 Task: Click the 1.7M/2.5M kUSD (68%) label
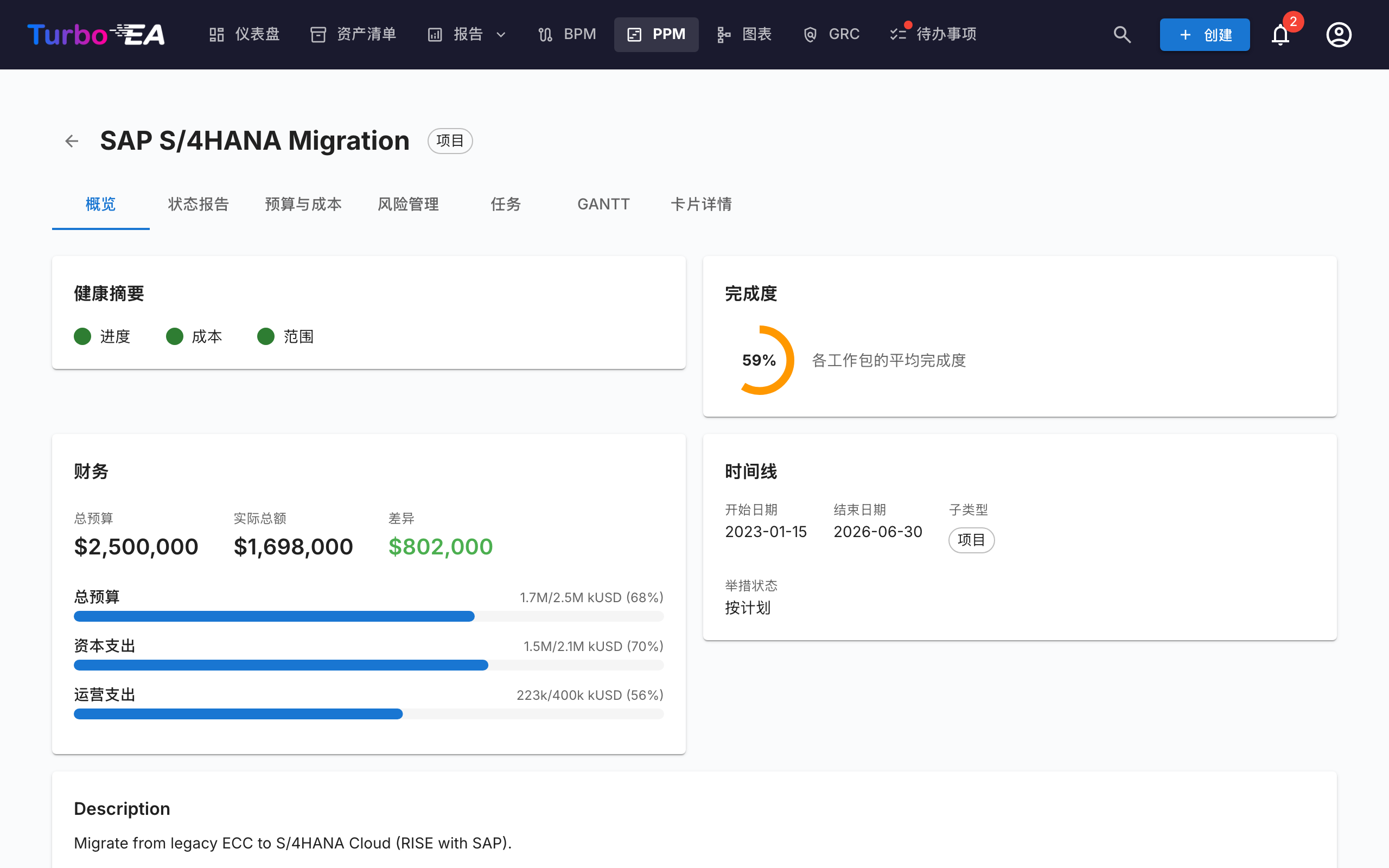pyautogui.click(x=592, y=598)
